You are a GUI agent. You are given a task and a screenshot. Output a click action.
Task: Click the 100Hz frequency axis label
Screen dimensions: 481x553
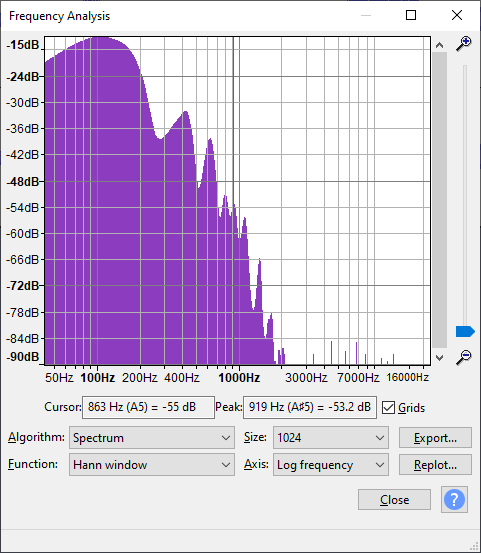coord(98,378)
